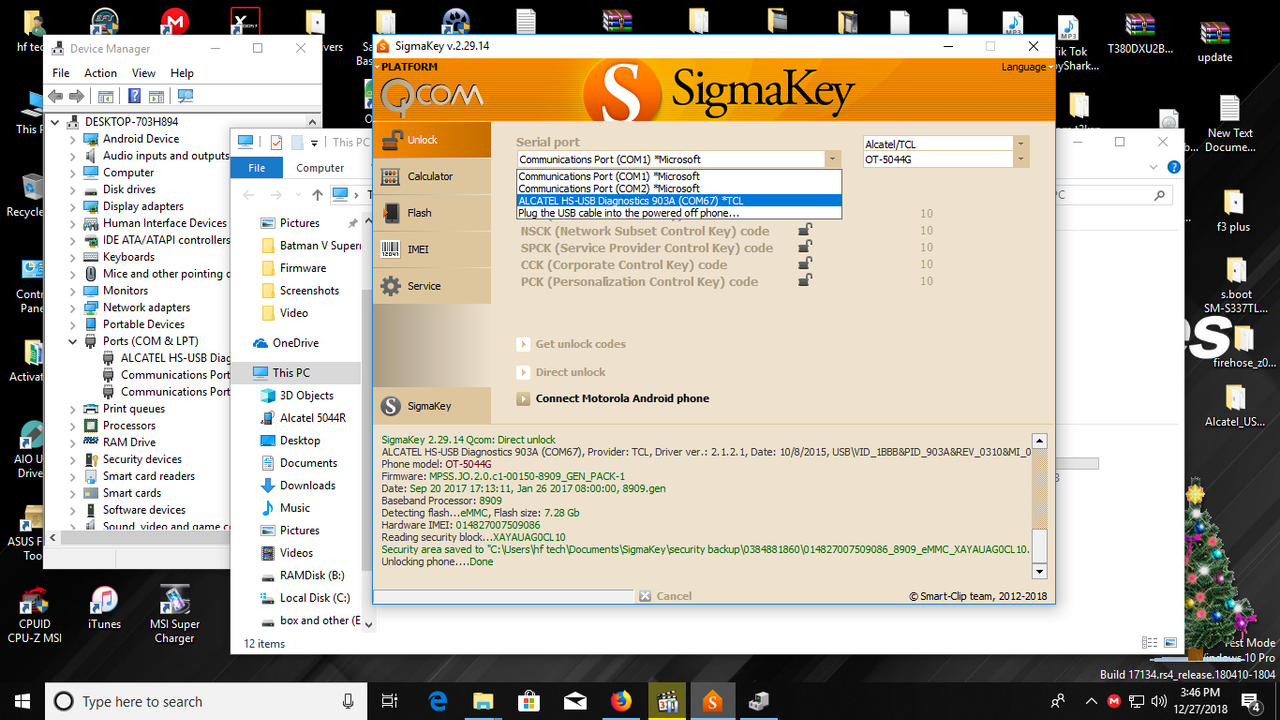The image size is (1280, 720).
Task: Open the CPUID CPU-Z MSI desktop shortcut
Action: point(34,615)
